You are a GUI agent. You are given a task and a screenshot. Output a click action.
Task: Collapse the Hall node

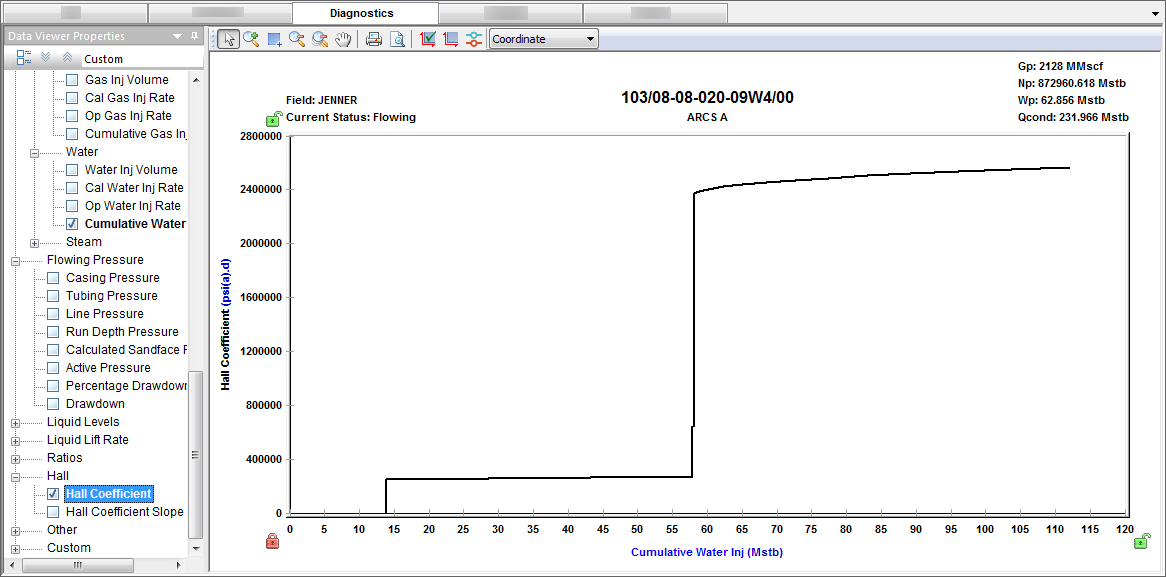pyautogui.click(x=15, y=477)
